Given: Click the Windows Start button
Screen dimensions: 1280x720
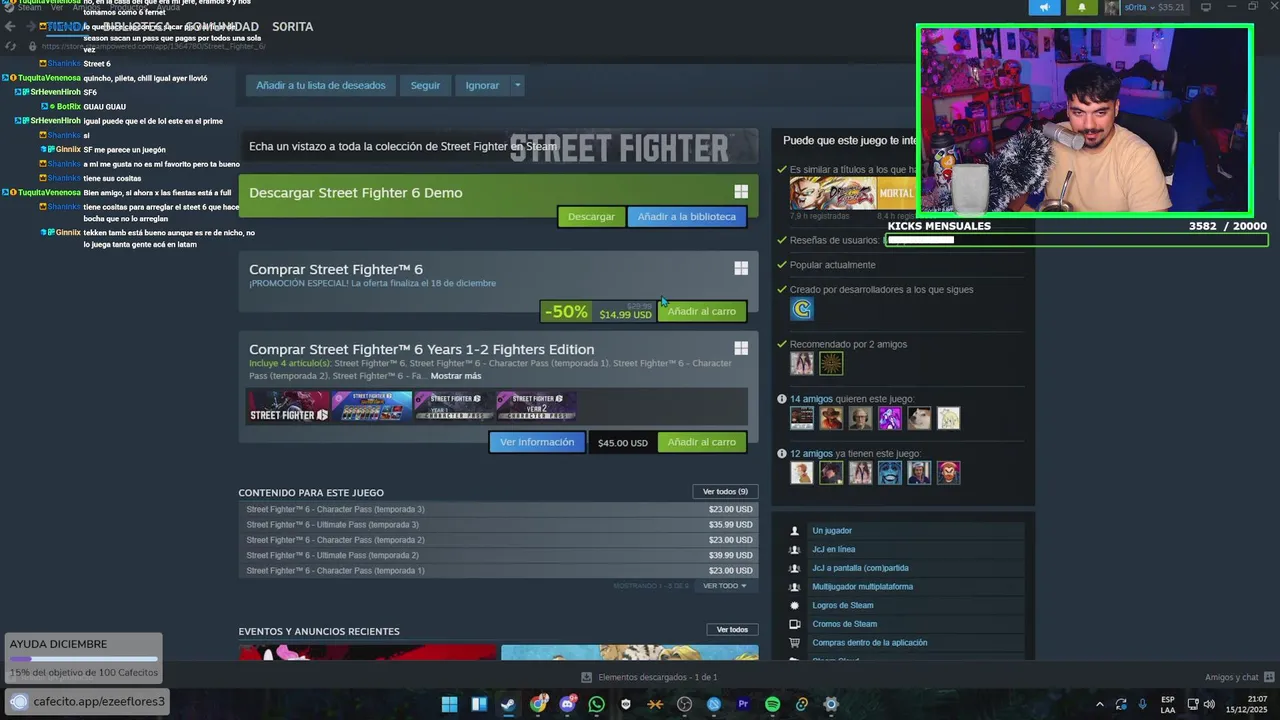Looking at the screenshot, I should pyautogui.click(x=449, y=704).
